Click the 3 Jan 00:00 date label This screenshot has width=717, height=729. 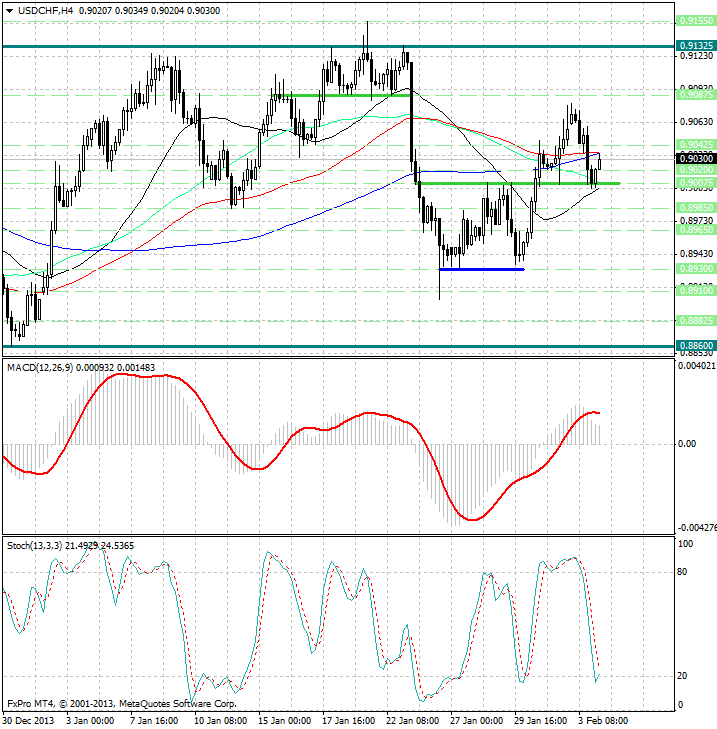(90, 721)
